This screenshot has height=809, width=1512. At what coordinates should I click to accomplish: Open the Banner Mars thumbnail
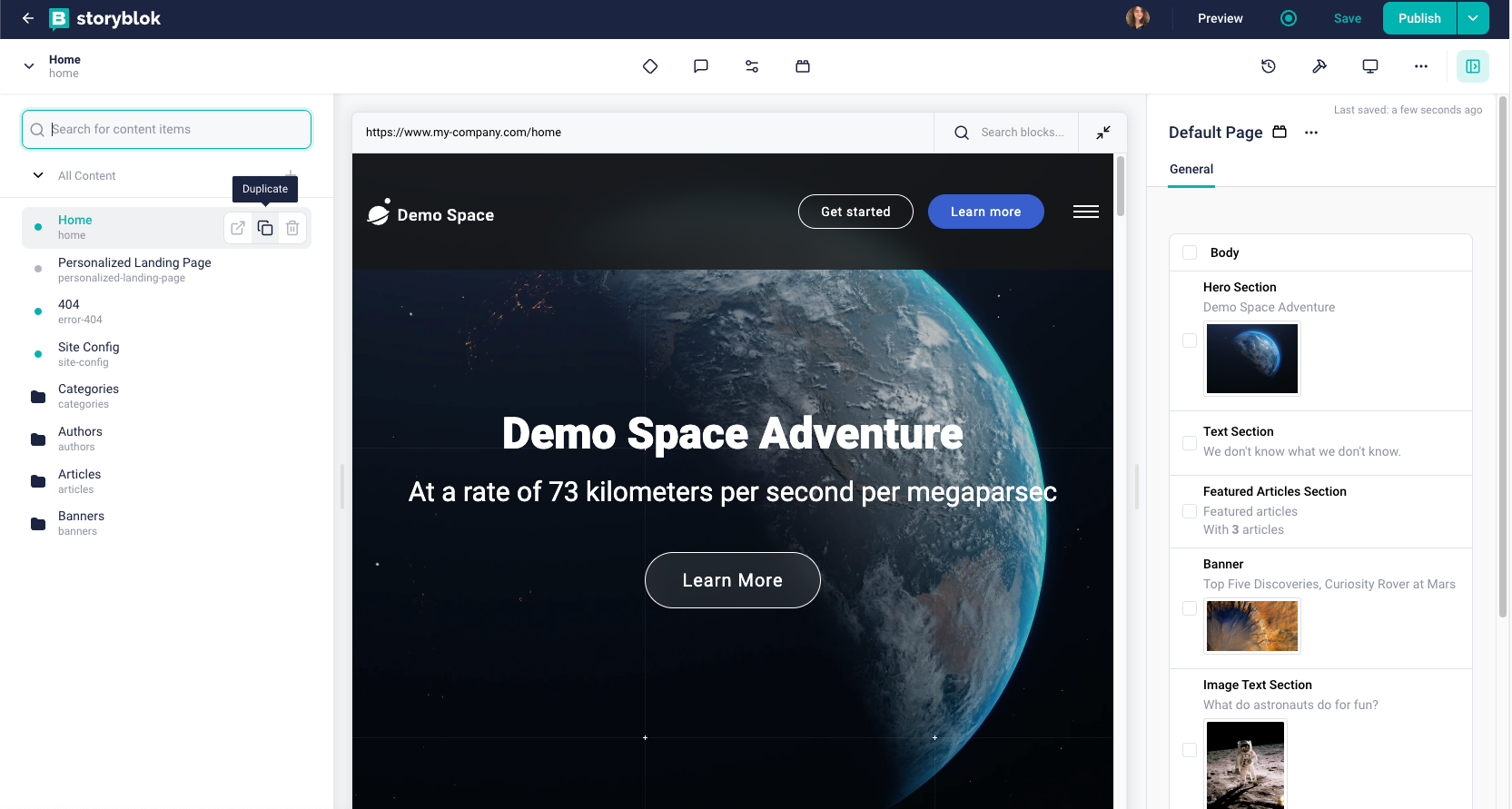pos(1252,626)
